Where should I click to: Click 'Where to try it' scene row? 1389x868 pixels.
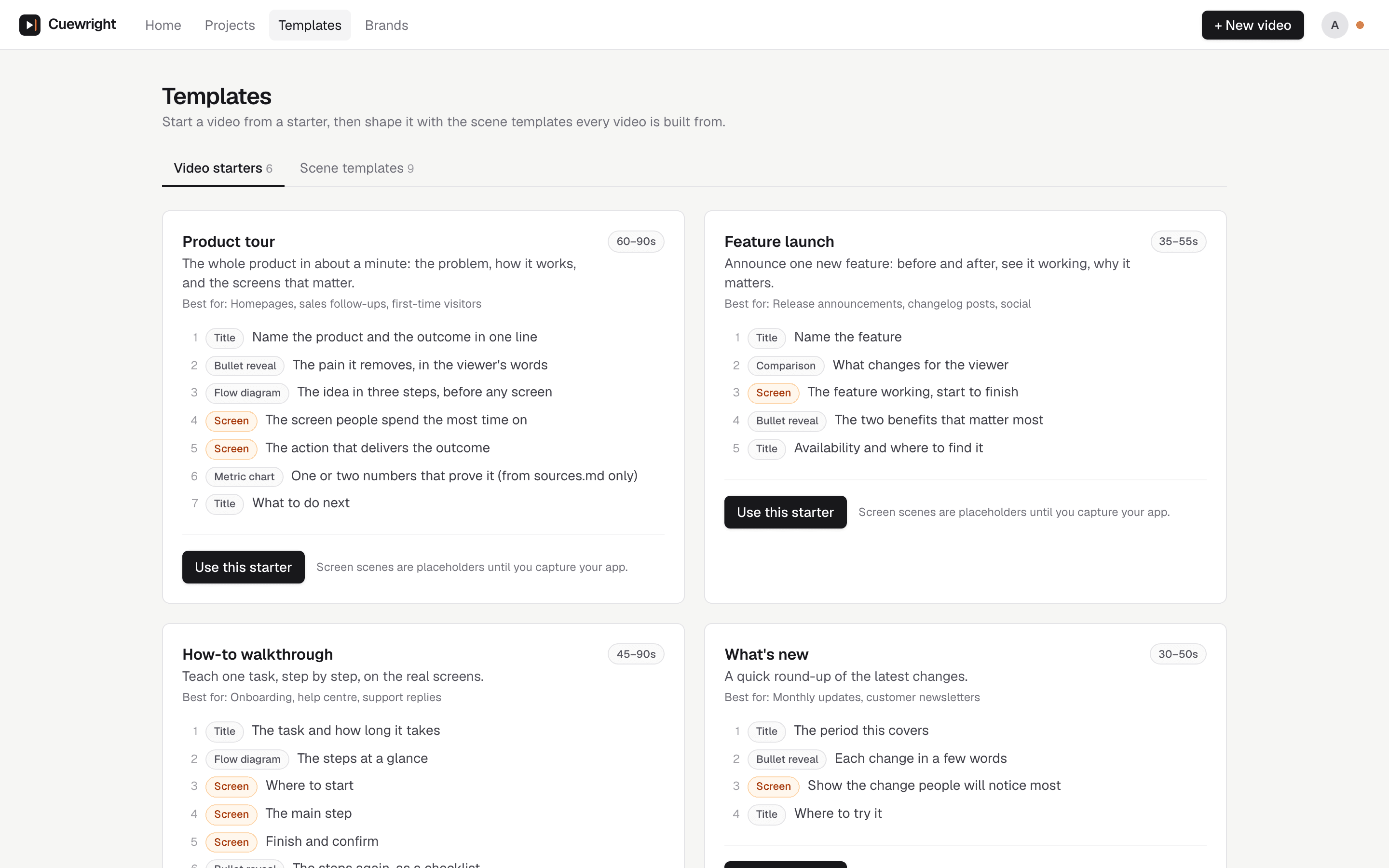[966, 814]
